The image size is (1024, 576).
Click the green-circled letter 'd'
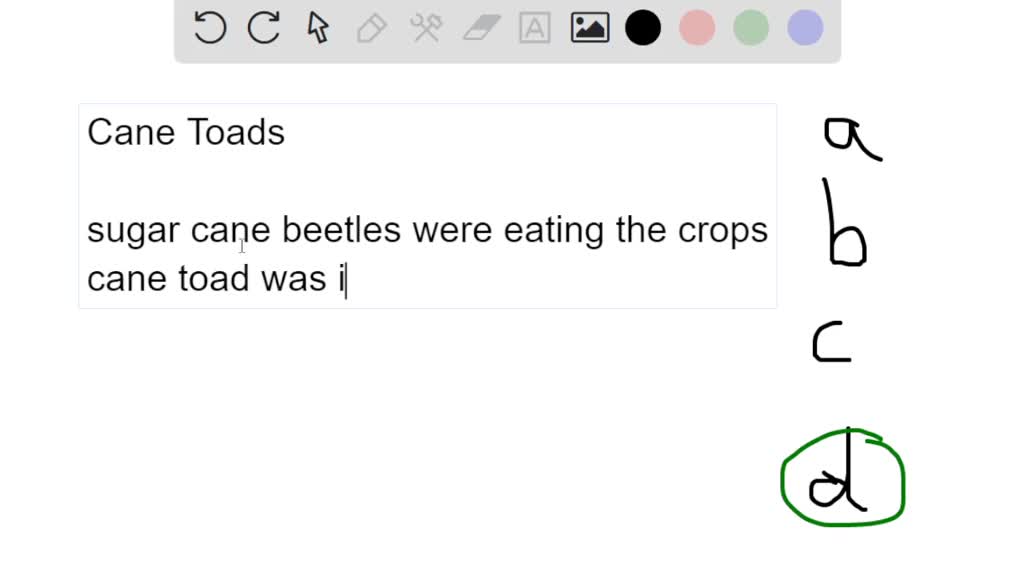click(842, 480)
